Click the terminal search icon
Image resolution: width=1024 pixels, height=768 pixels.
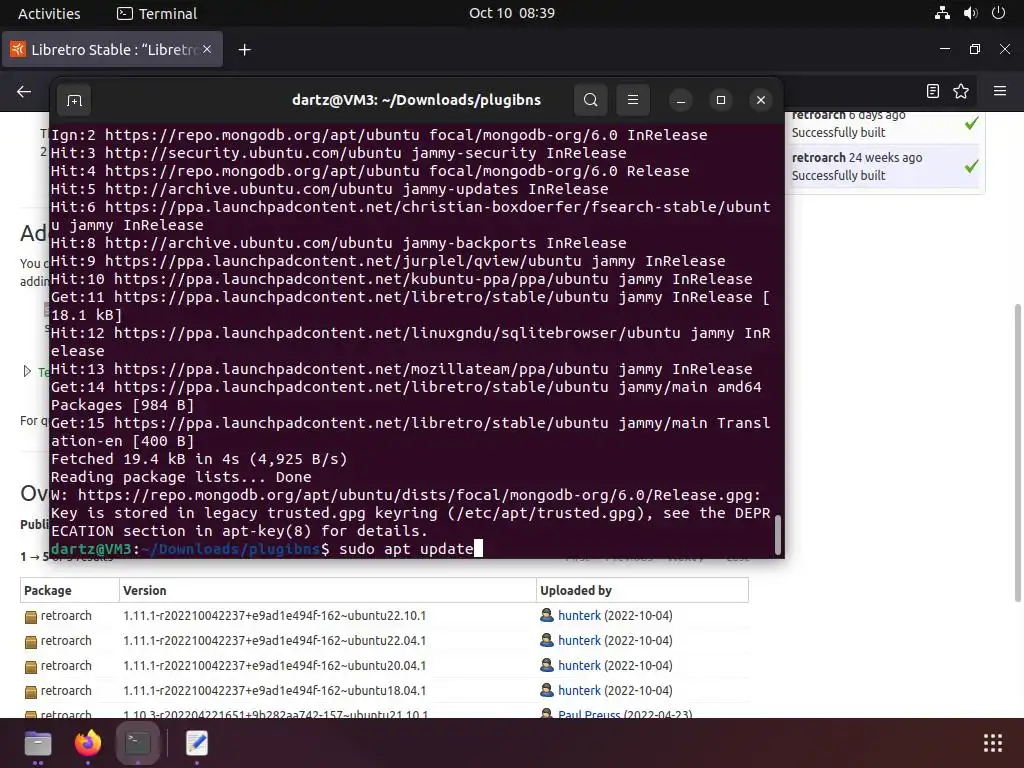tap(590, 100)
